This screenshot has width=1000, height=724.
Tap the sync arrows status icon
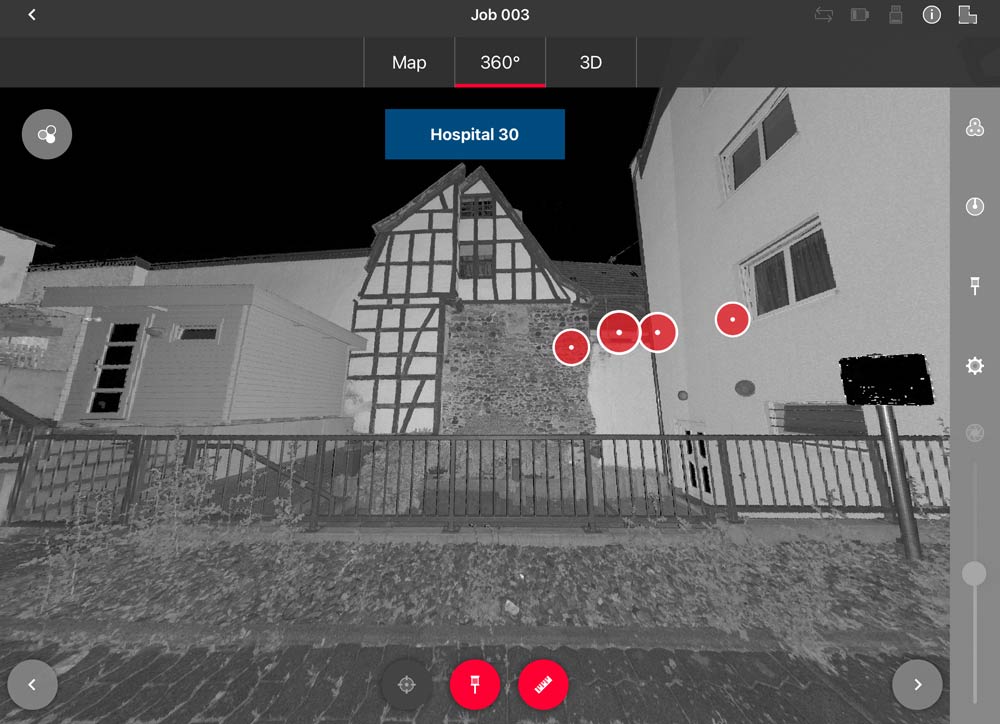[x=823, y=15]
